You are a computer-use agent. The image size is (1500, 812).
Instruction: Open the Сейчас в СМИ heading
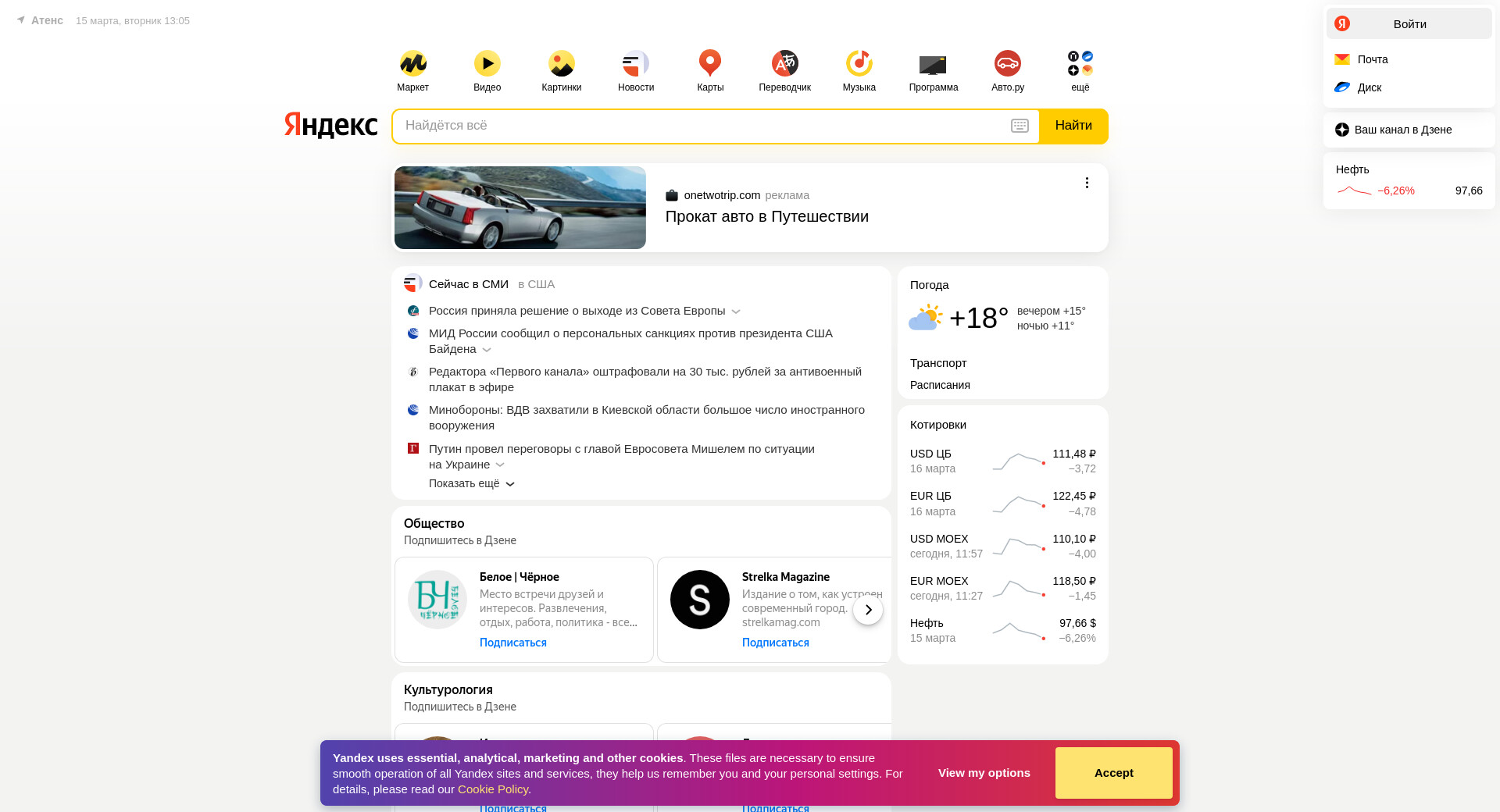(469, 284)
